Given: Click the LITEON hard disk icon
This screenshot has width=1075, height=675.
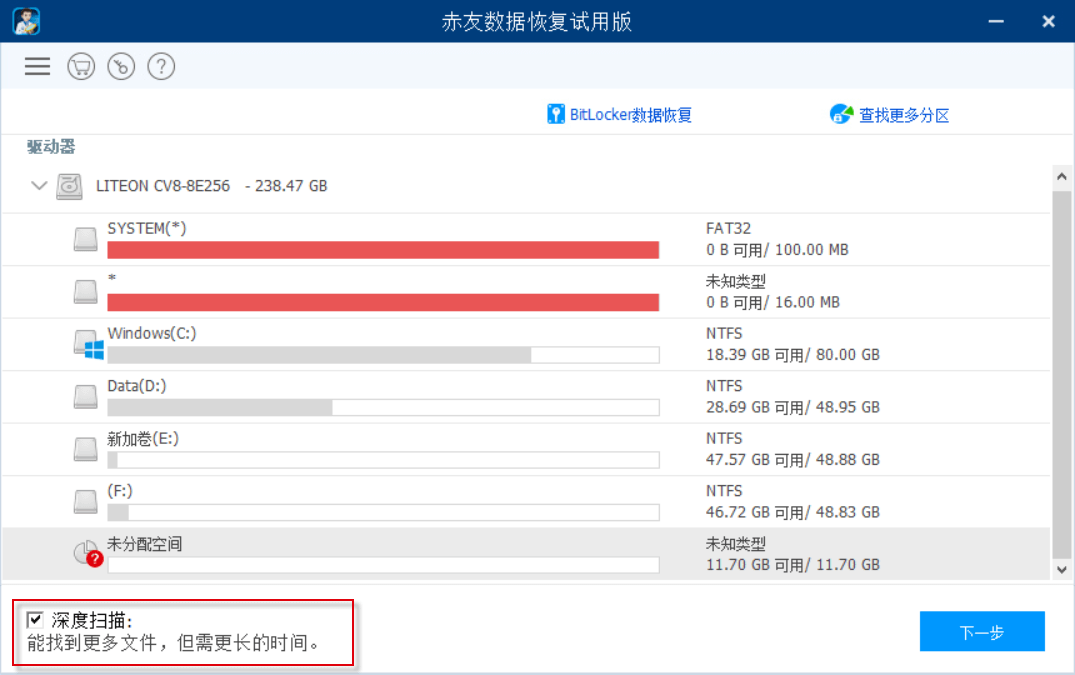Looking at the screenshot, I should 69,186.
